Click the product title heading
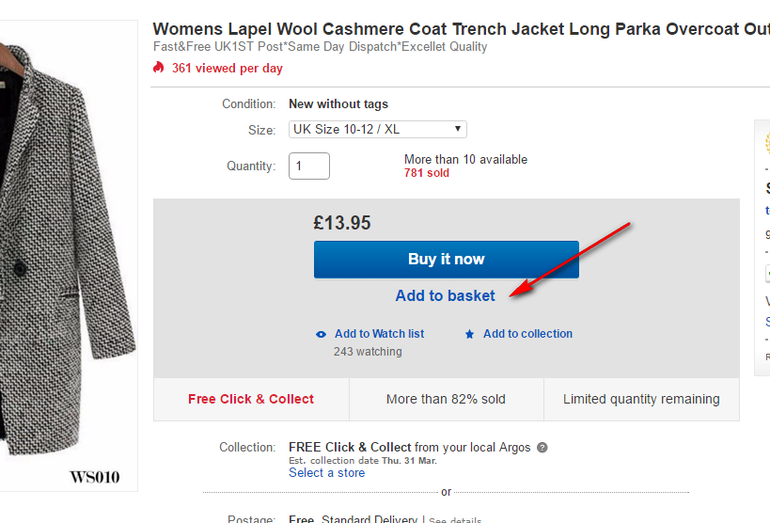The height and width of the screenshot is (523, 770). [x=460, y=29]
